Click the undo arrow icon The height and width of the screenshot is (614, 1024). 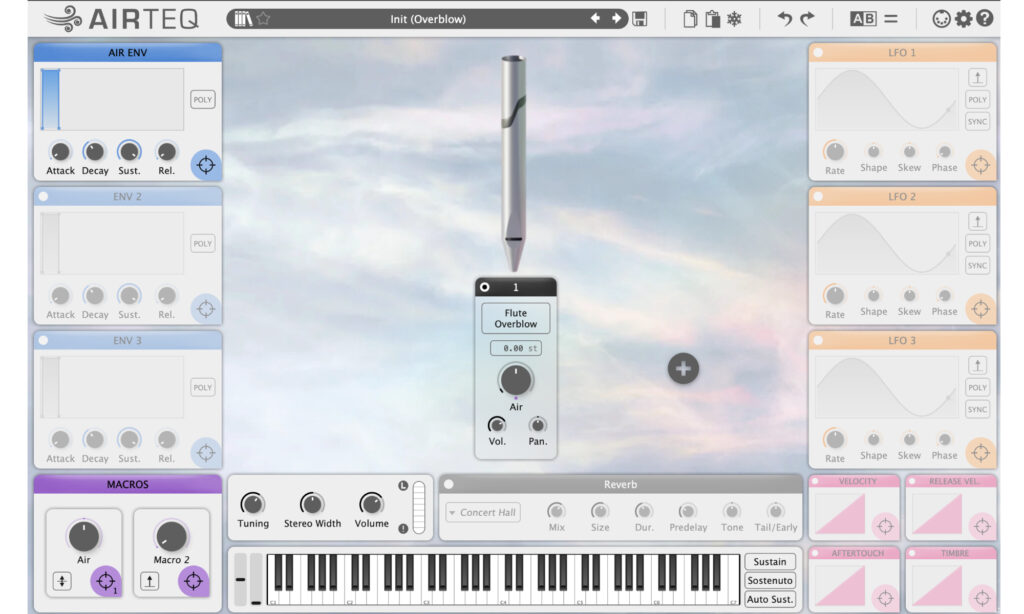[784, 19]
